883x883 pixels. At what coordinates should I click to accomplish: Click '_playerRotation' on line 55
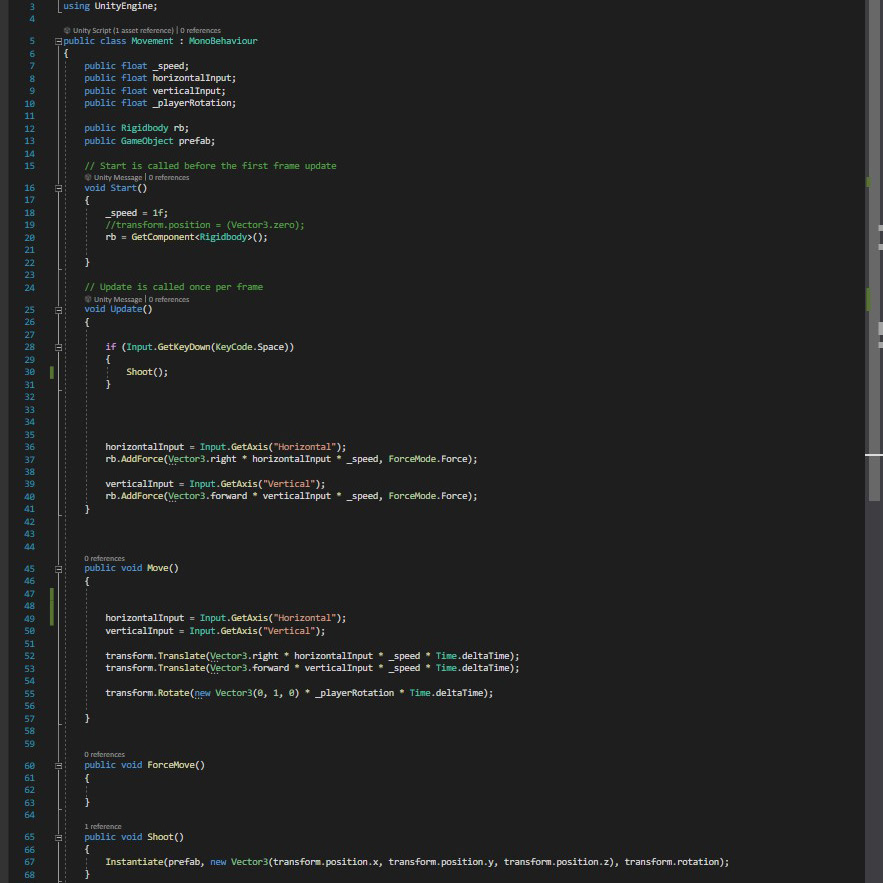pos(354,693)
